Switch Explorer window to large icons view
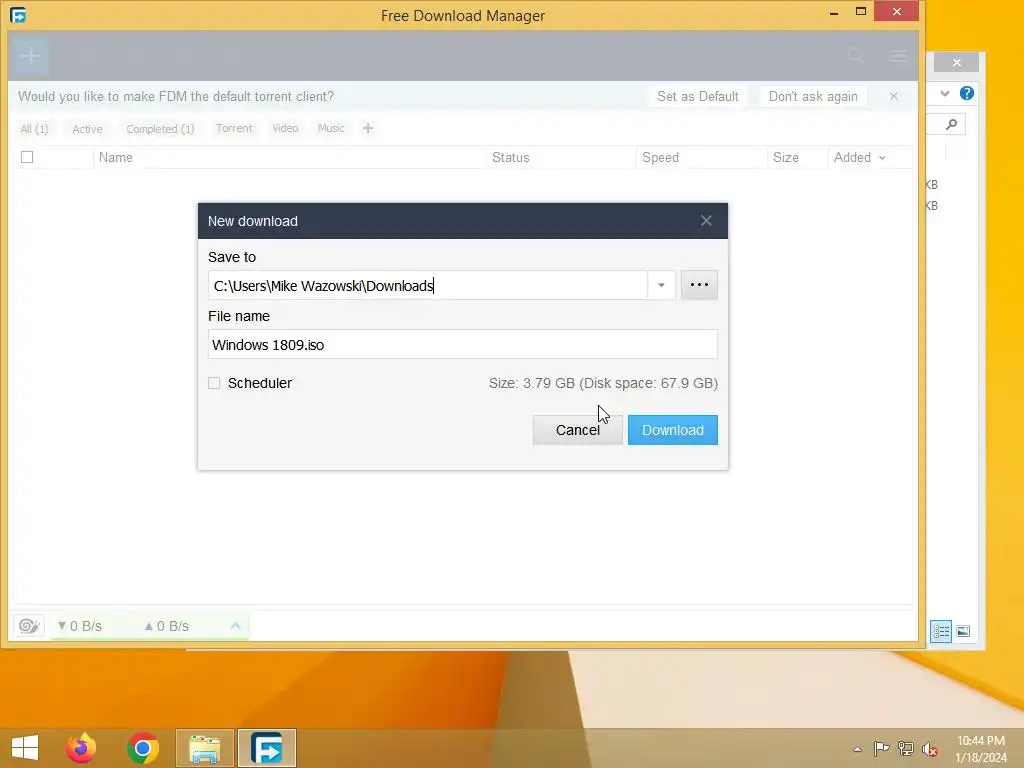 click(x=963, y=632)
